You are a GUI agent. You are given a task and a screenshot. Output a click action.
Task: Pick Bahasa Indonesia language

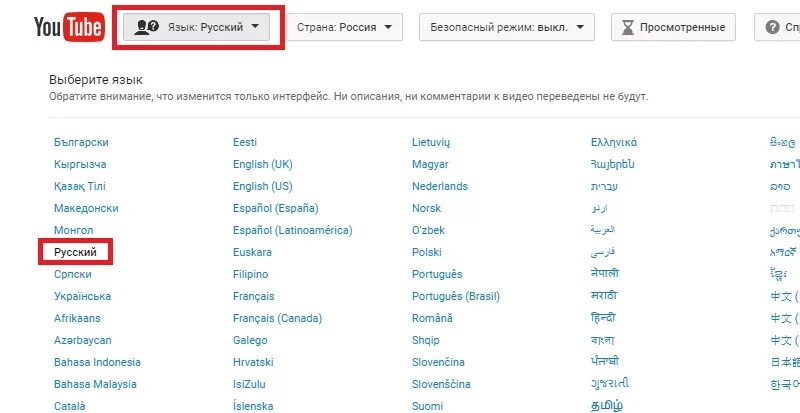point(97,362)
